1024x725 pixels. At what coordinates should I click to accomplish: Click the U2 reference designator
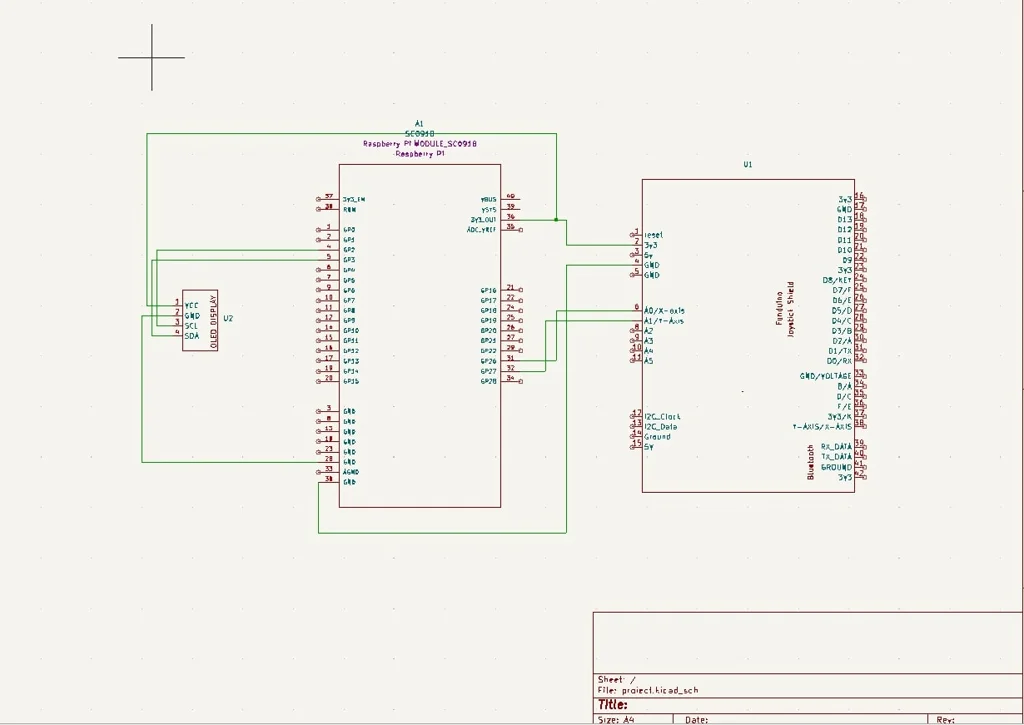click(228, 319)
